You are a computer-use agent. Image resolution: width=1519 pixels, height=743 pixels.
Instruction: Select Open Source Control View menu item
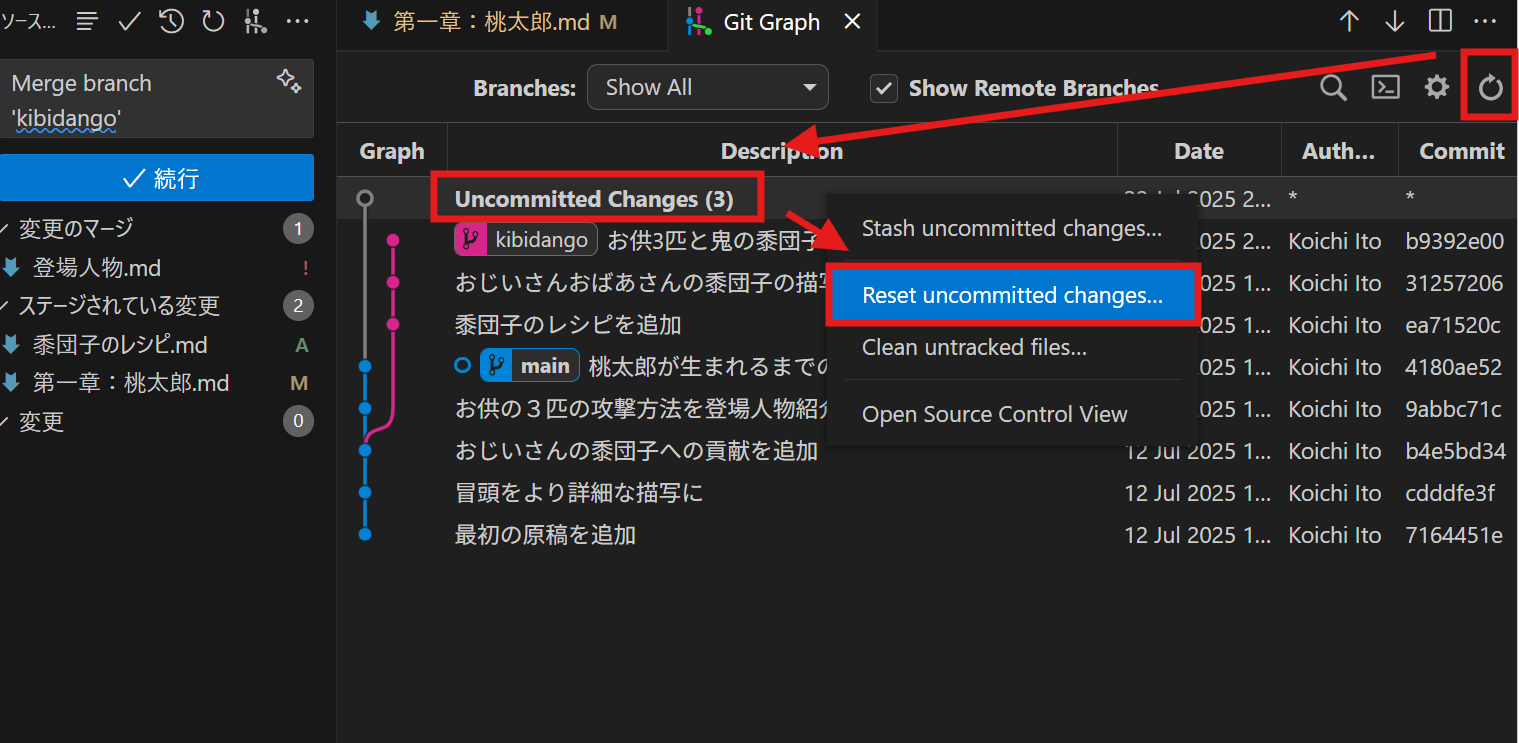tap(1012, 414)
